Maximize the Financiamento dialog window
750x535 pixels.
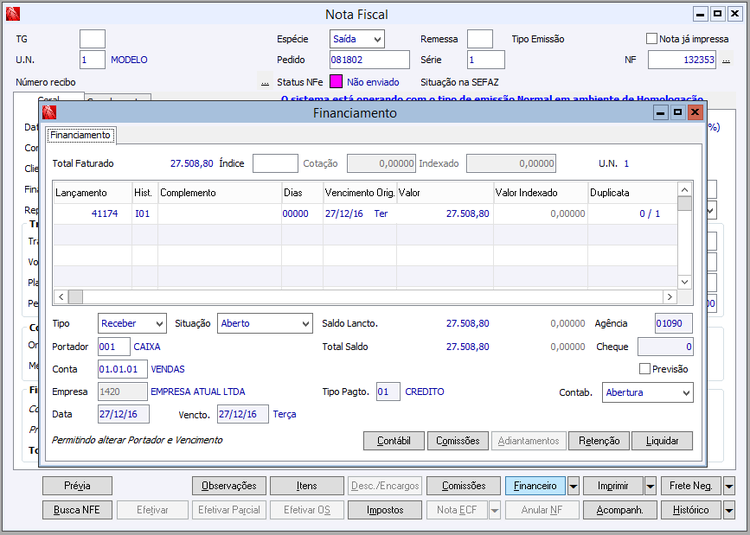pos(677,113)
